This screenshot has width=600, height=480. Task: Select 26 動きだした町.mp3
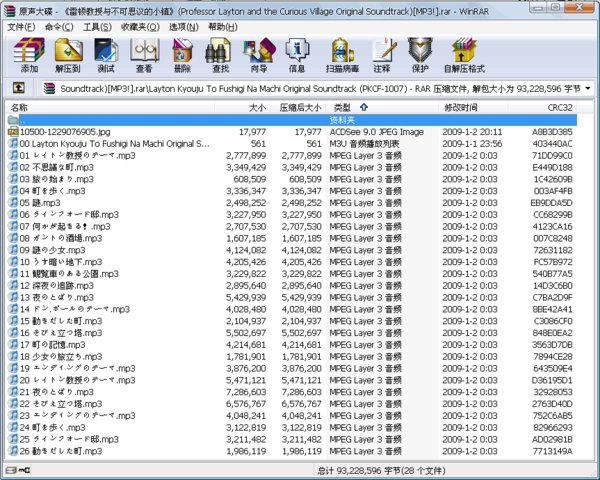tap(61, 451)
